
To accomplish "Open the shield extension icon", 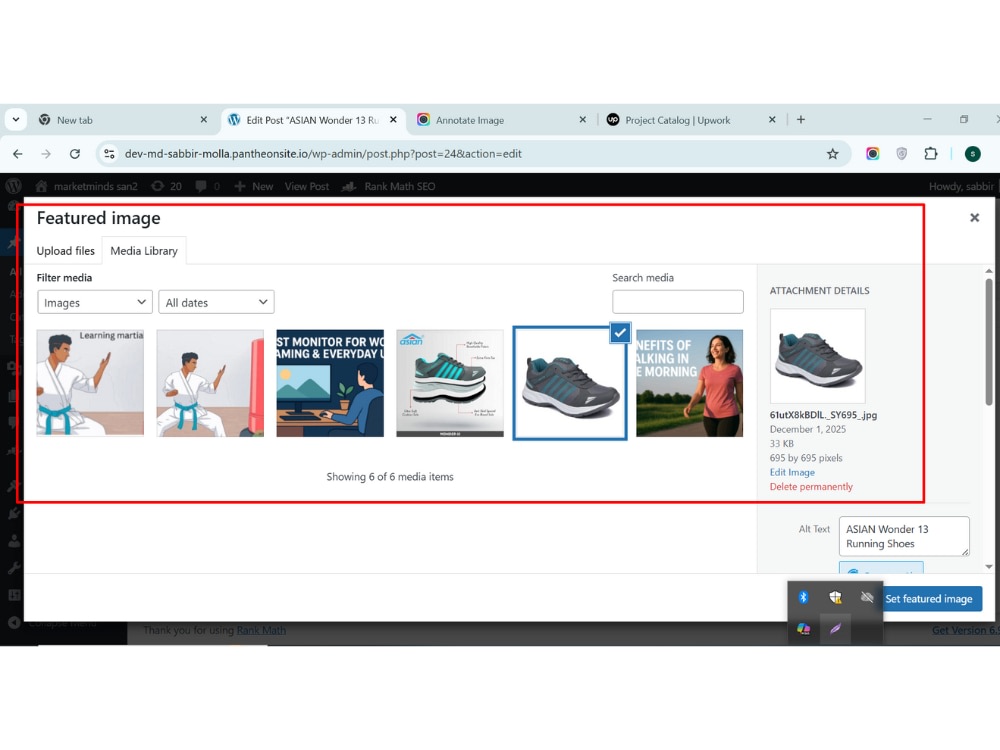I will [902, 154].
